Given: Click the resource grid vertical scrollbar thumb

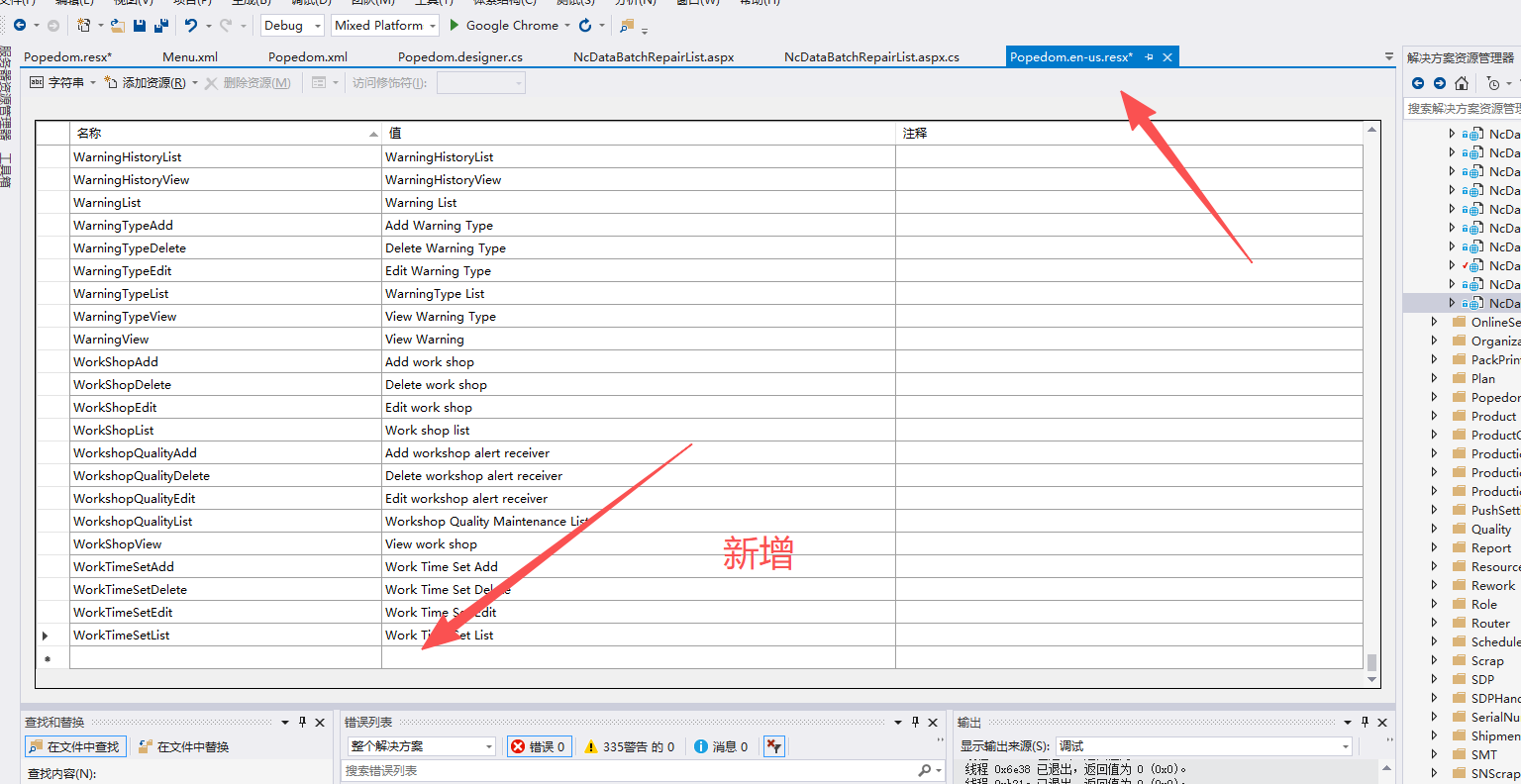Looking at the screenshot, I should pos(1371,662).
